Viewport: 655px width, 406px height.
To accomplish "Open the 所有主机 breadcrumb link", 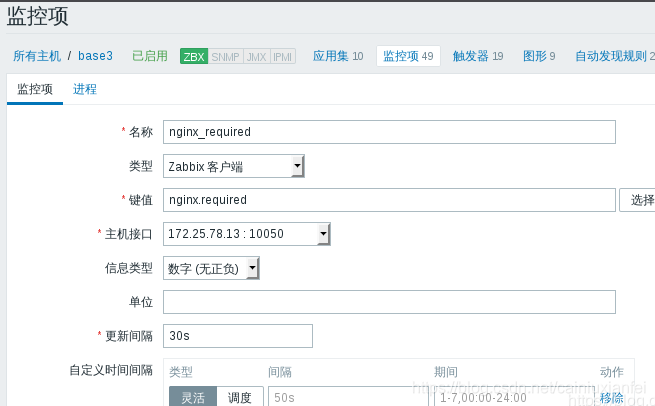I will (37, 56).
